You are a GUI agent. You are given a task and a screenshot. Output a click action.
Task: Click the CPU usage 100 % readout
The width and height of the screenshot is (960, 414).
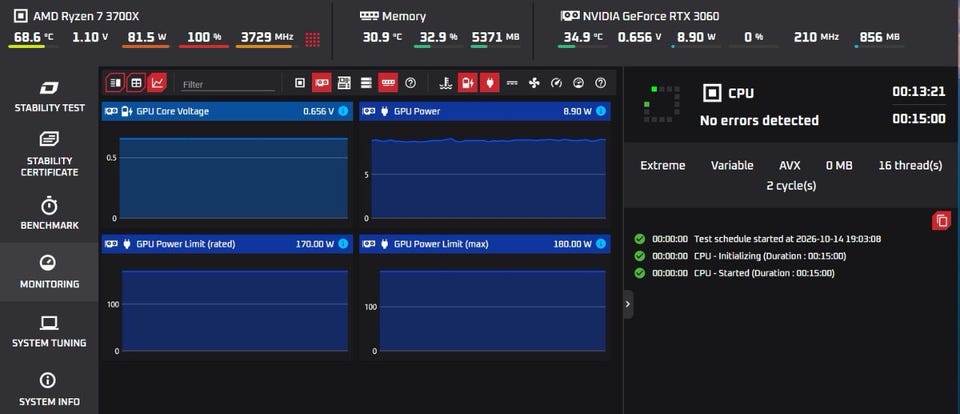point(204,37)
